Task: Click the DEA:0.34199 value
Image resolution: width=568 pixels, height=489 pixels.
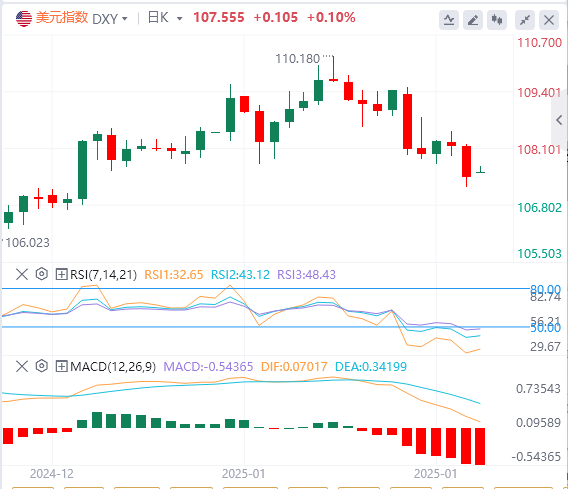Action: (x=371, y=367)
